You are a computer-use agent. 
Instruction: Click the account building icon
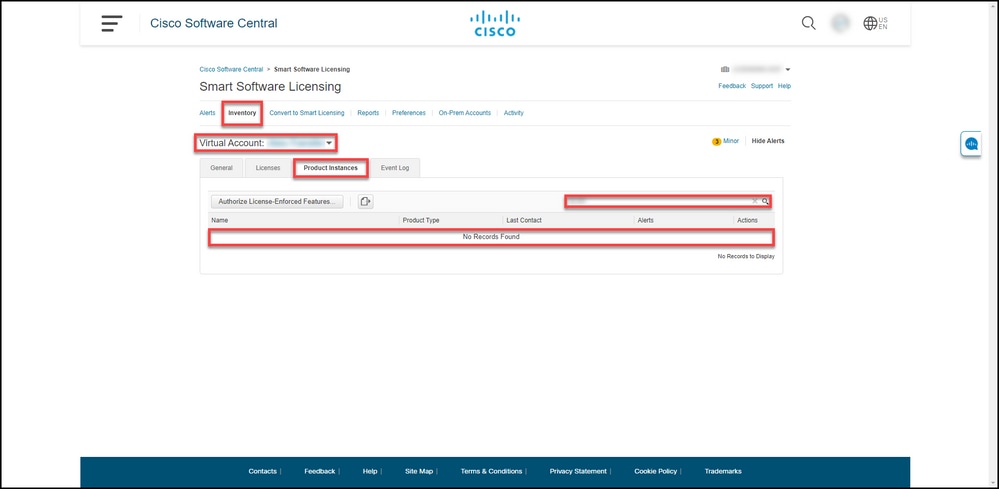pos(724,69)
